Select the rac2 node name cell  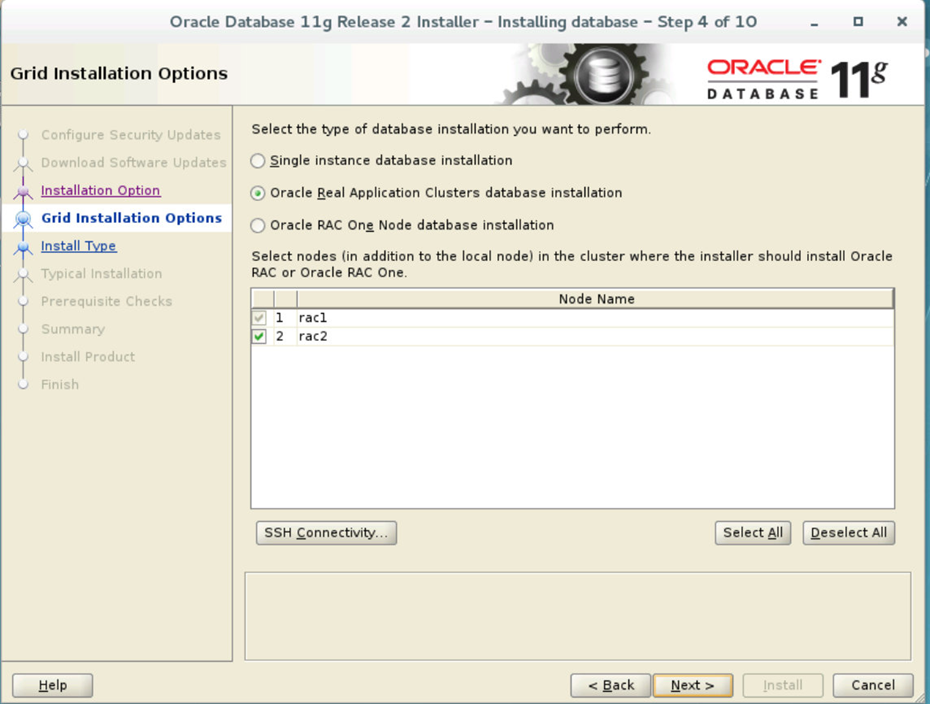[x=595, y=336]
